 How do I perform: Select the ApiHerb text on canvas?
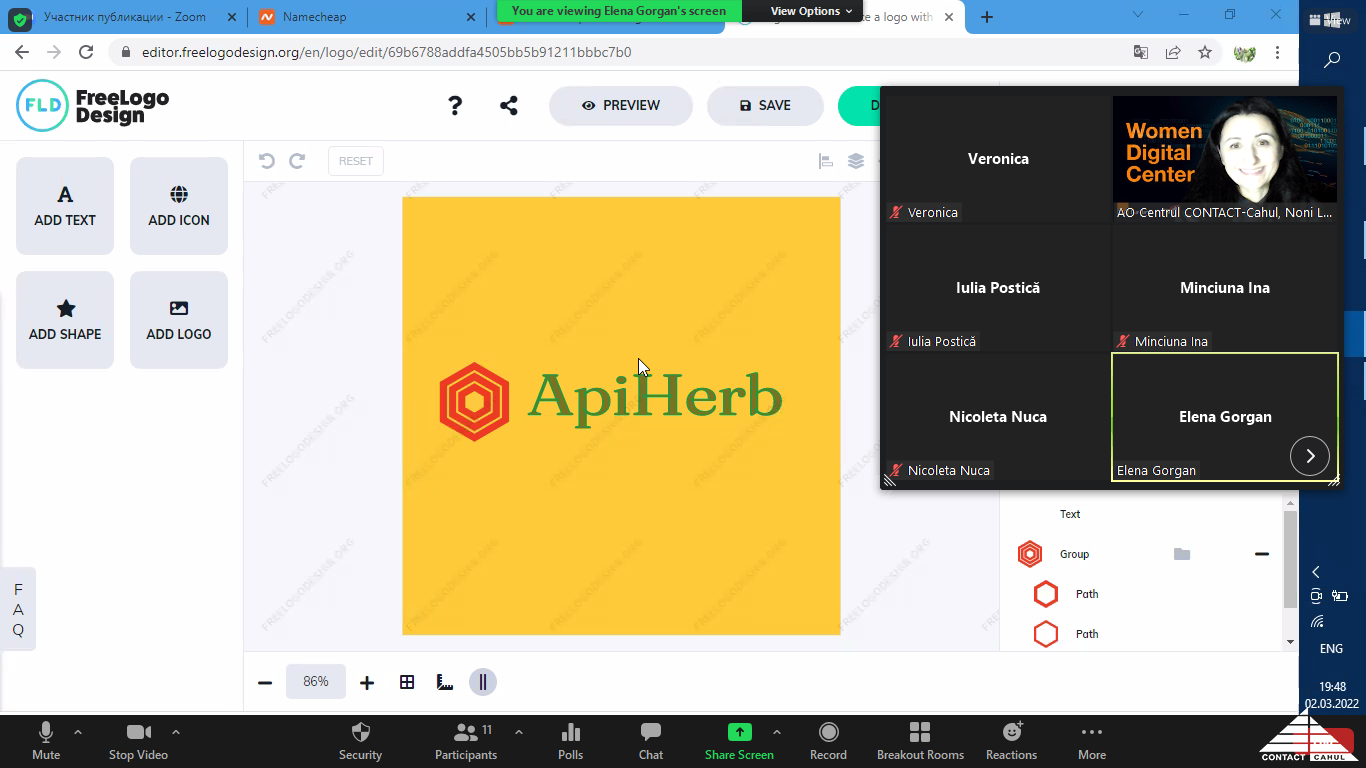pyautogui.click(x=654, y=398)
